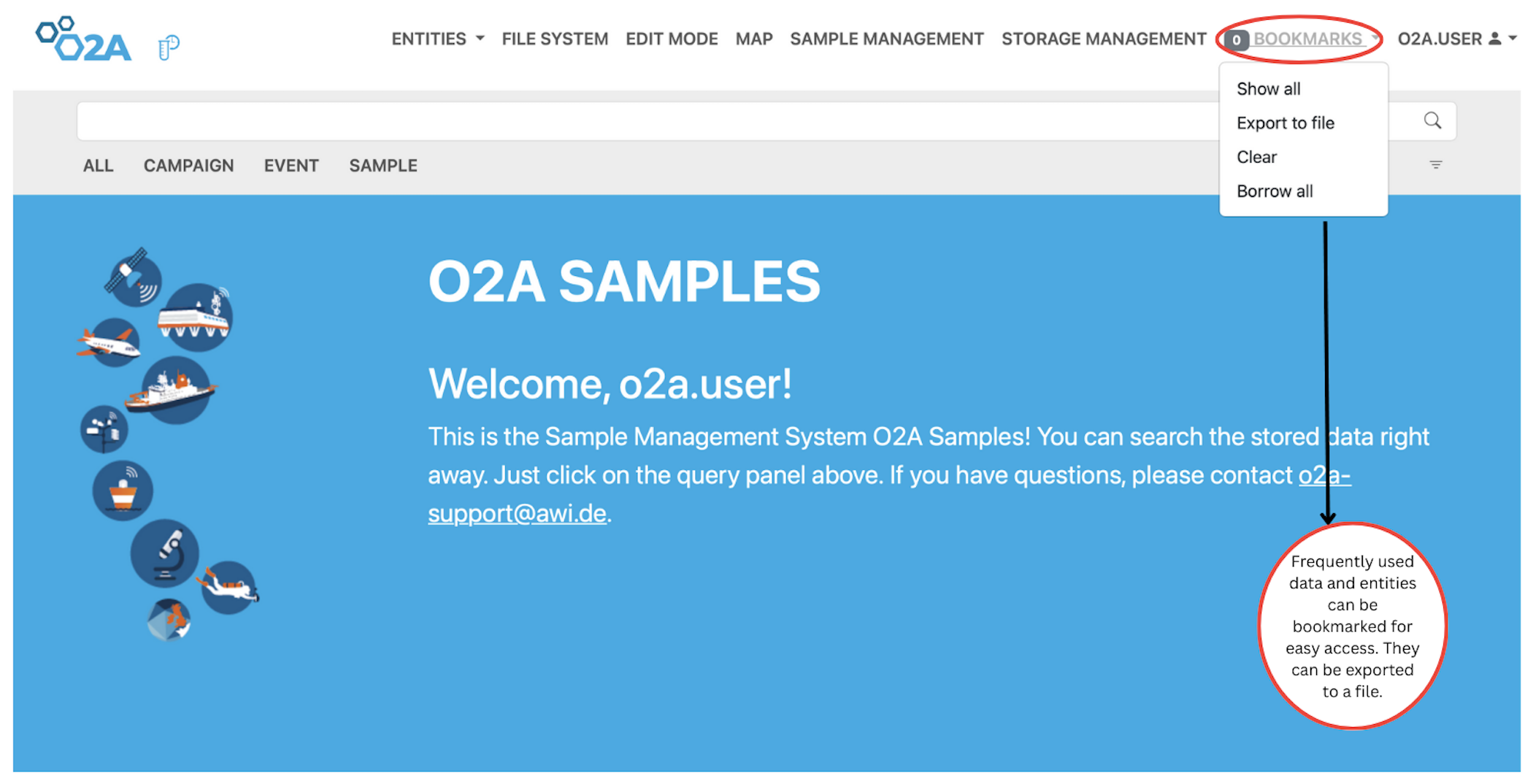Open the filter lines icon

(x=1435, y=165)
